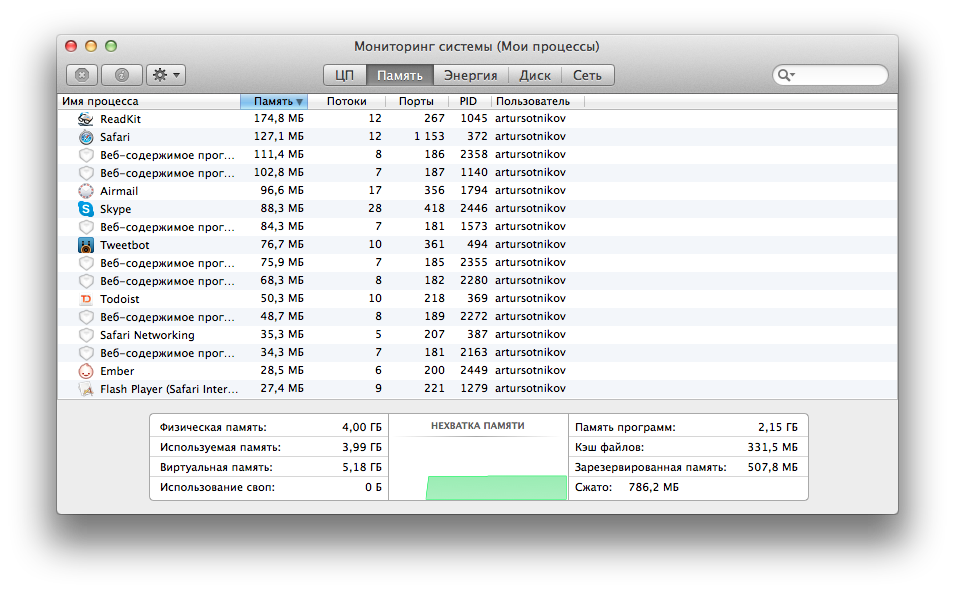Viewport: 955px width, 593px height.
Task: Select the ReadKit process name
Action: (121, 119)
